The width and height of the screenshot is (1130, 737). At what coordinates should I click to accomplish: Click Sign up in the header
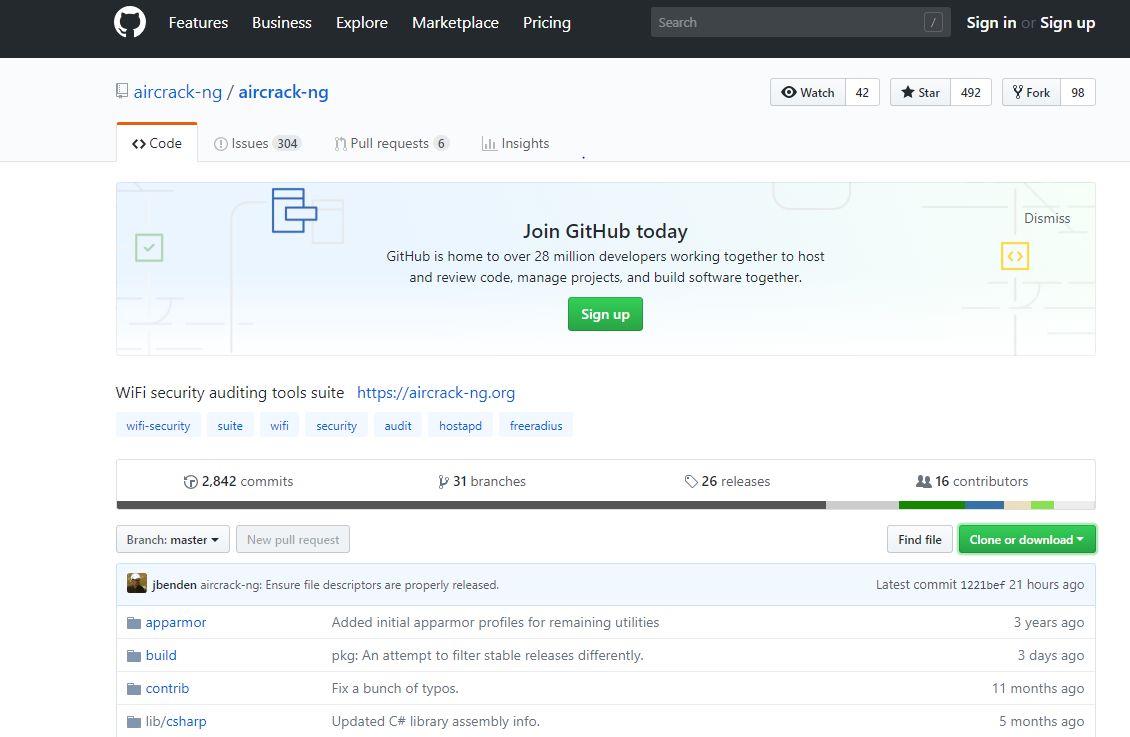tap(1067, 23)
